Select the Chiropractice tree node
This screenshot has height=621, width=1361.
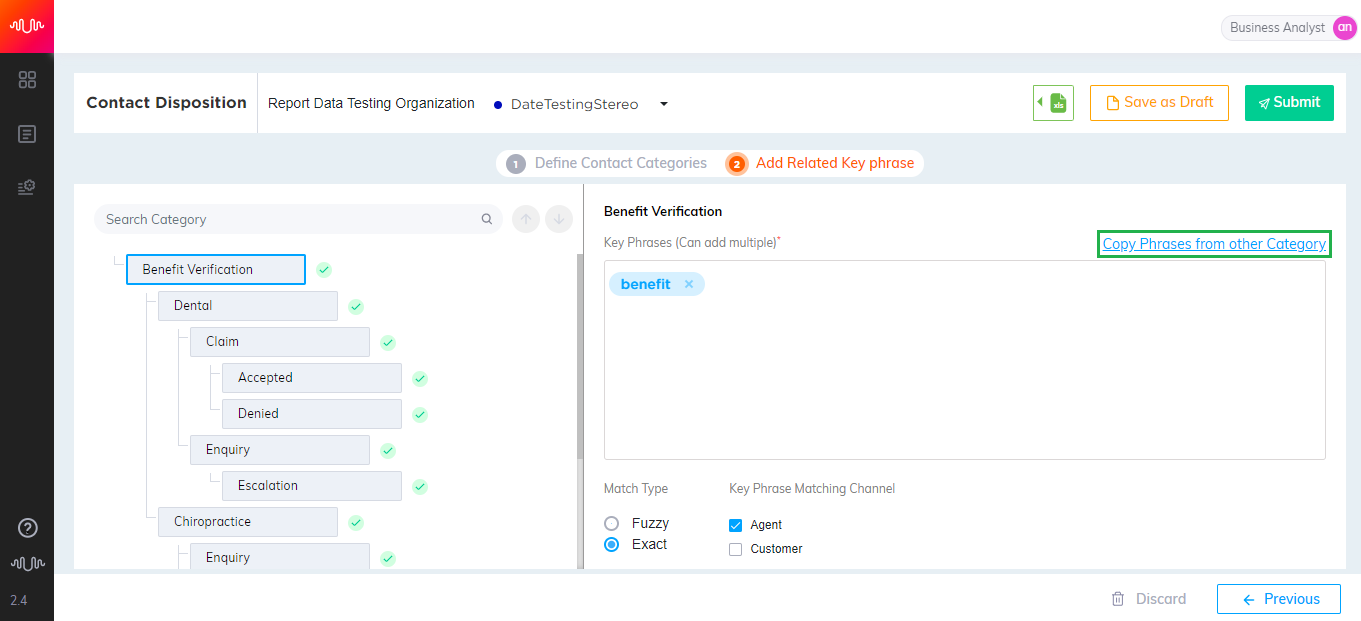pyautogui.click(x=248, y=522)
